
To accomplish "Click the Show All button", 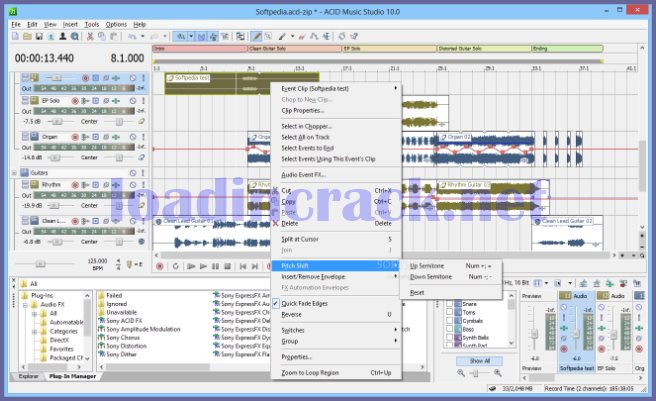I will (x=479, y=361).
